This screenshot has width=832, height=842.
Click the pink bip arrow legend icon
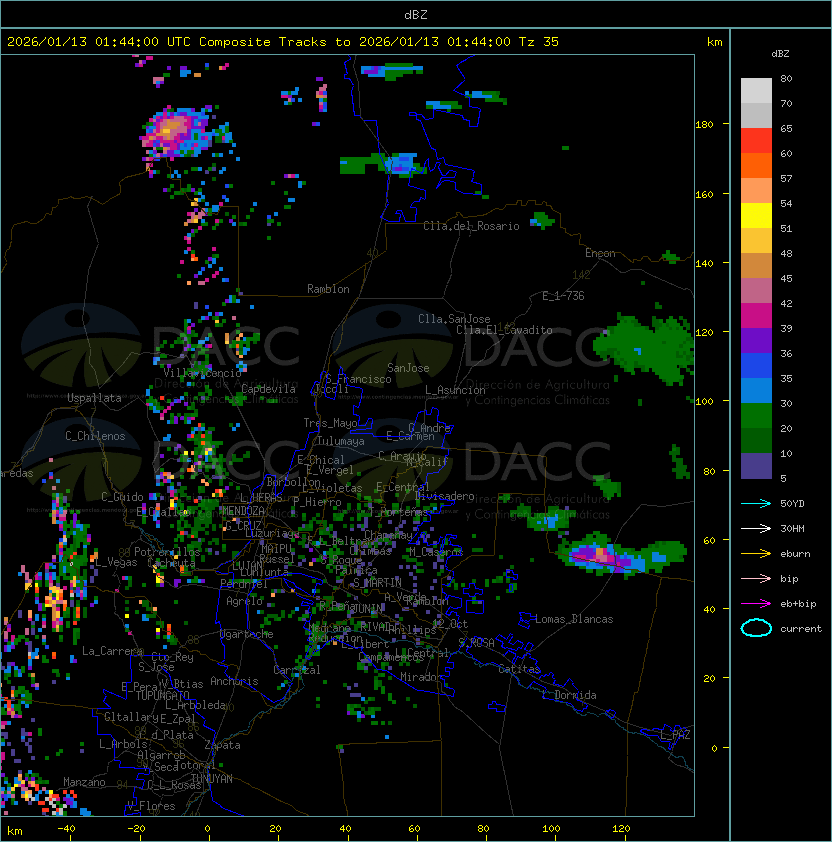pos(756,578)
